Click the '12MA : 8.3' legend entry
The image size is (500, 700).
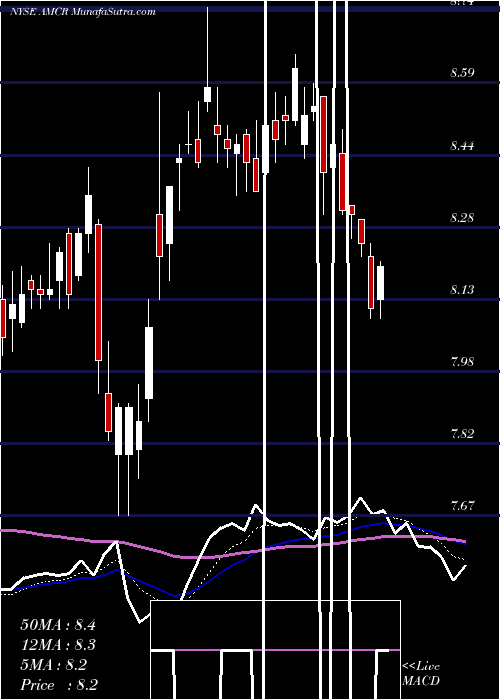(x=58, y=645)
